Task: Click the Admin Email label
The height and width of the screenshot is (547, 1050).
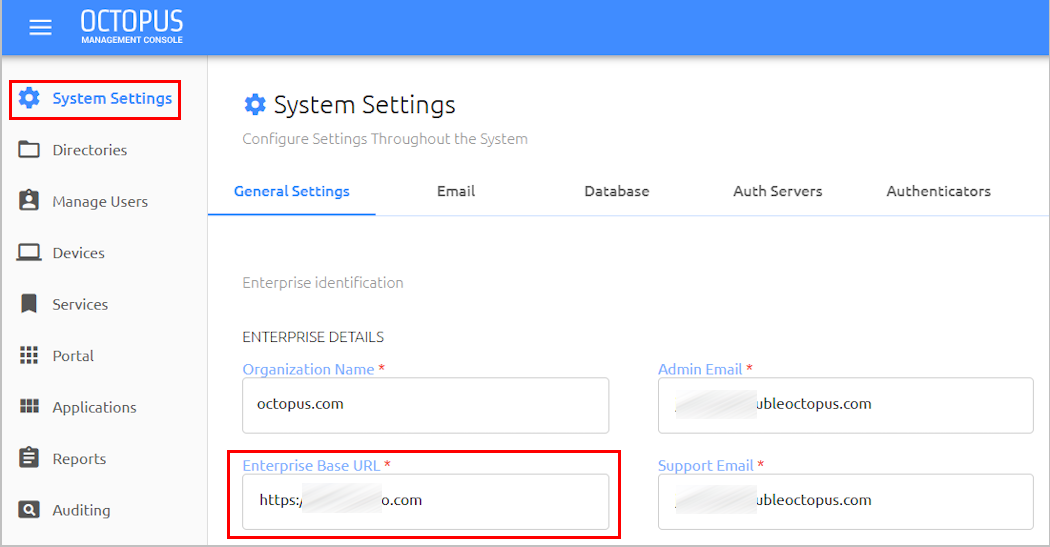Action: click(700, 370)
